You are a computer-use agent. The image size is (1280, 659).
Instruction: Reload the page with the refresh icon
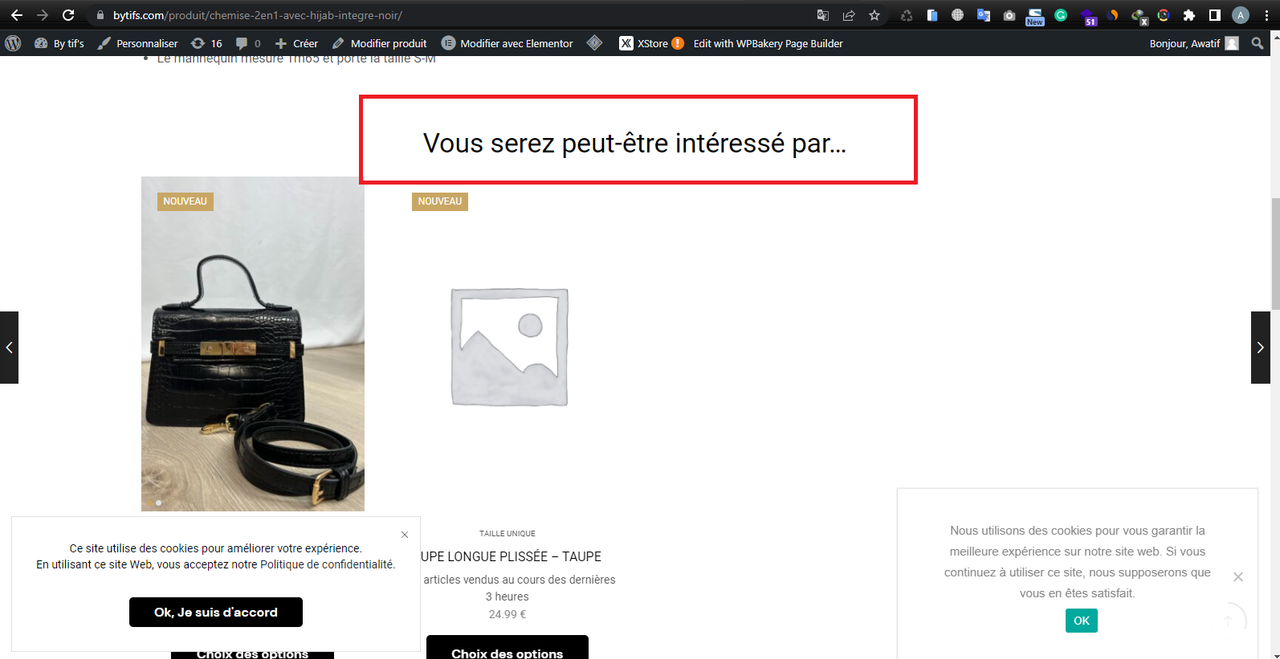[x=68, y=15]
